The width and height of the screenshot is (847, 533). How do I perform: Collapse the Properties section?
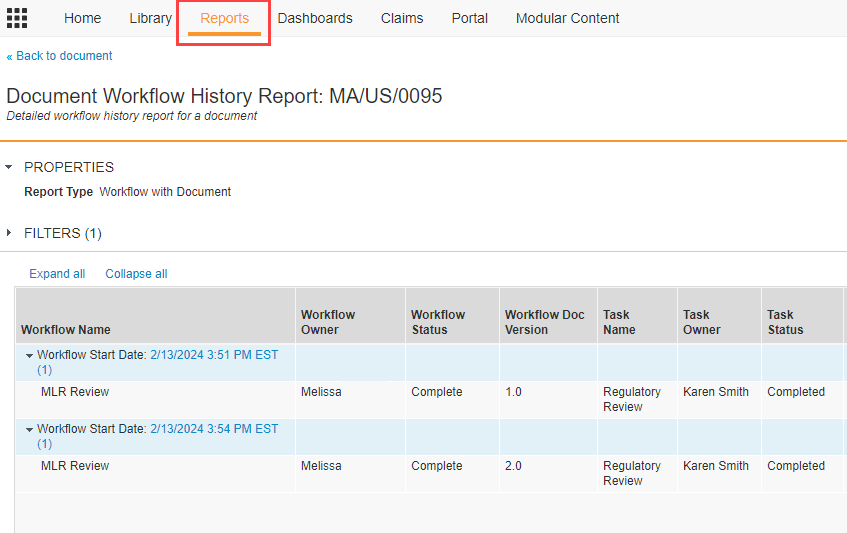pos(9,167)
